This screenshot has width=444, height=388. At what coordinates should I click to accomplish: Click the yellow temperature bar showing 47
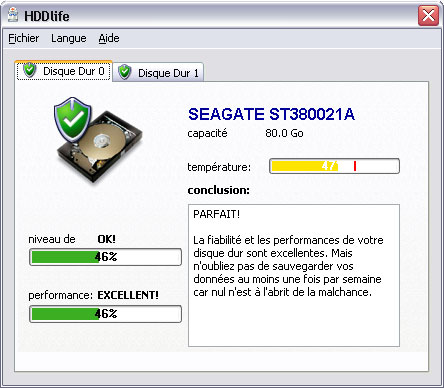tap(334, 166)
